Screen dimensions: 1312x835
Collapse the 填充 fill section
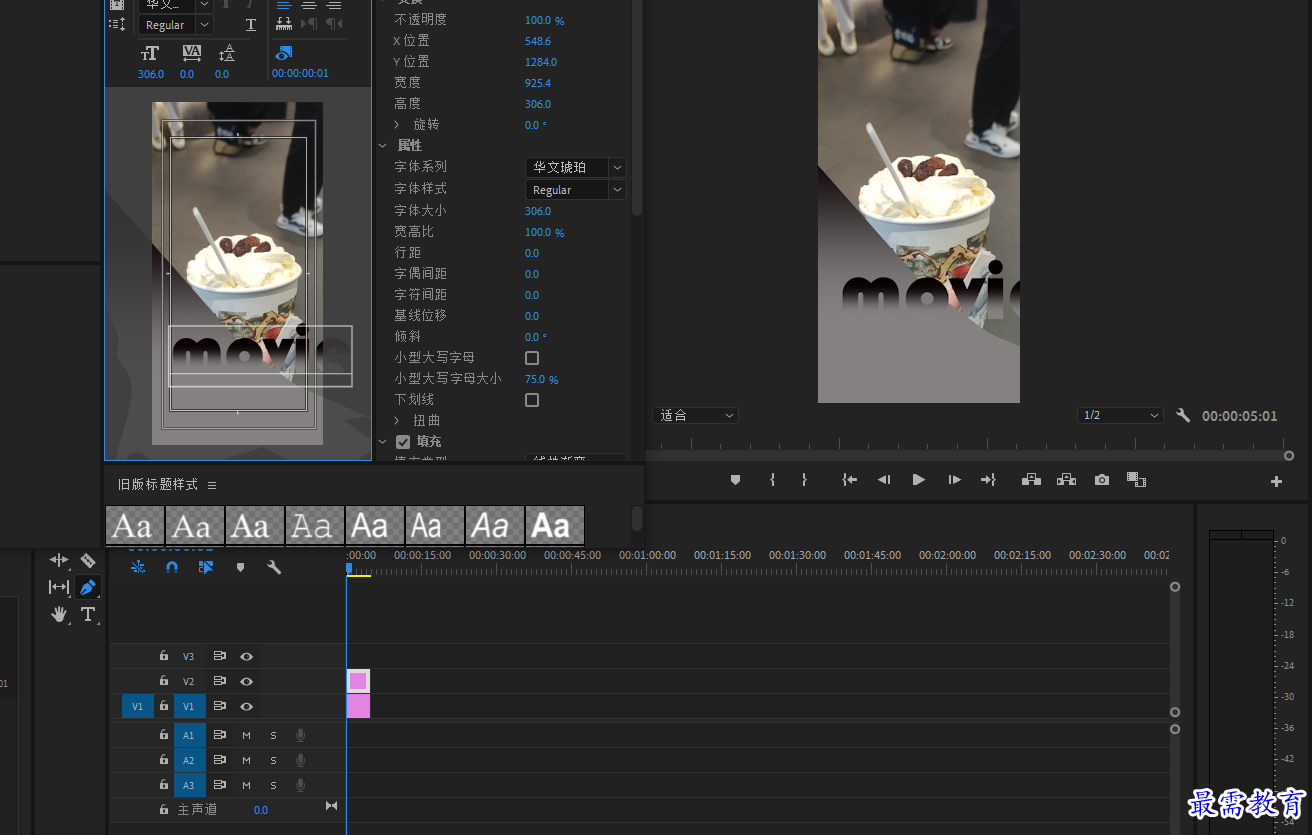coord(383,441)
